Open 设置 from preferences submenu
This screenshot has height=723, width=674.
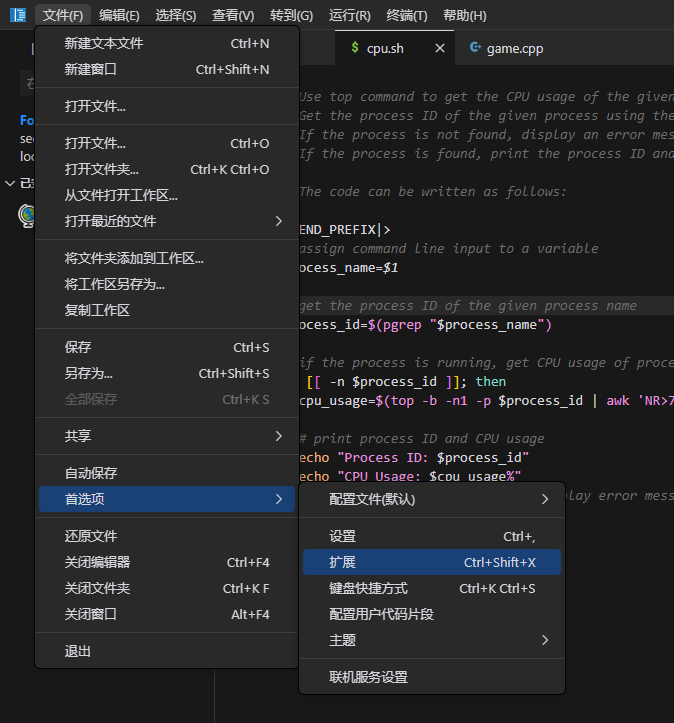(x=432, y=536)
